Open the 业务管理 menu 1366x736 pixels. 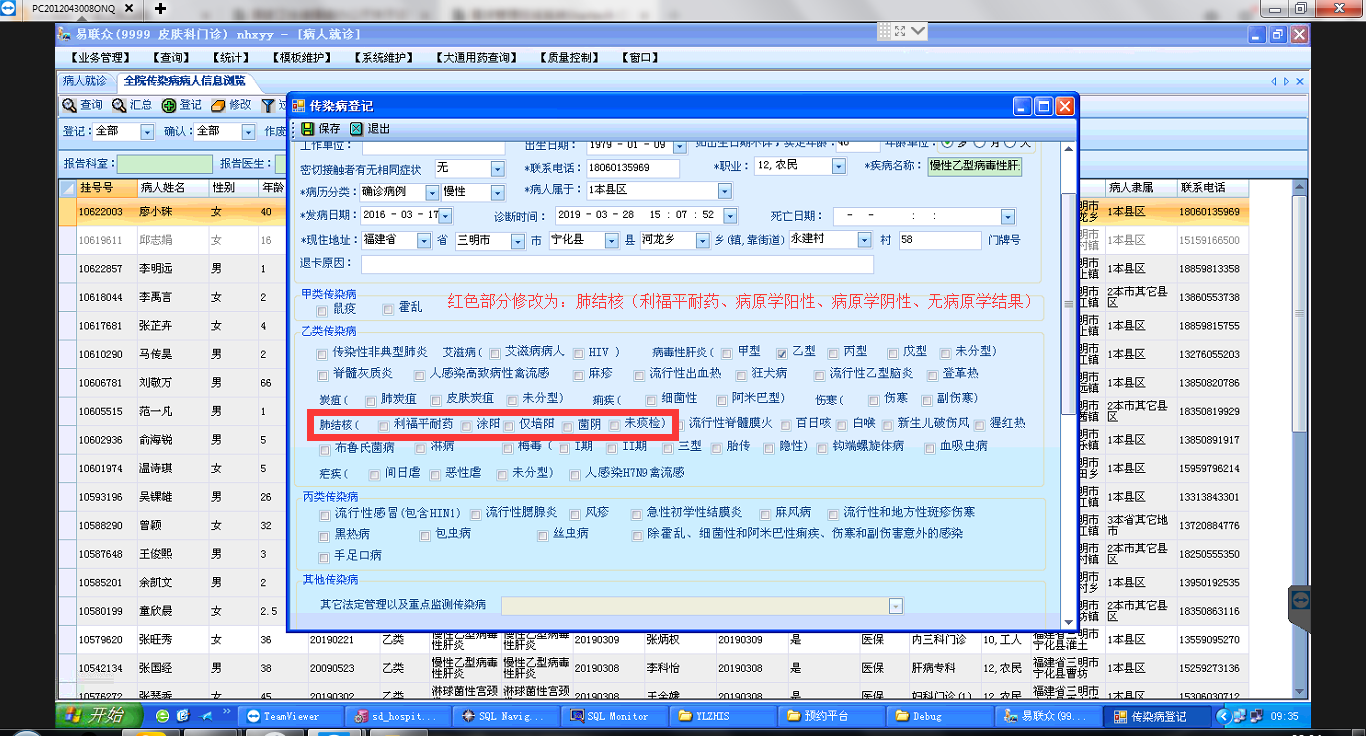pyautogui.click(x=100, y=58)
